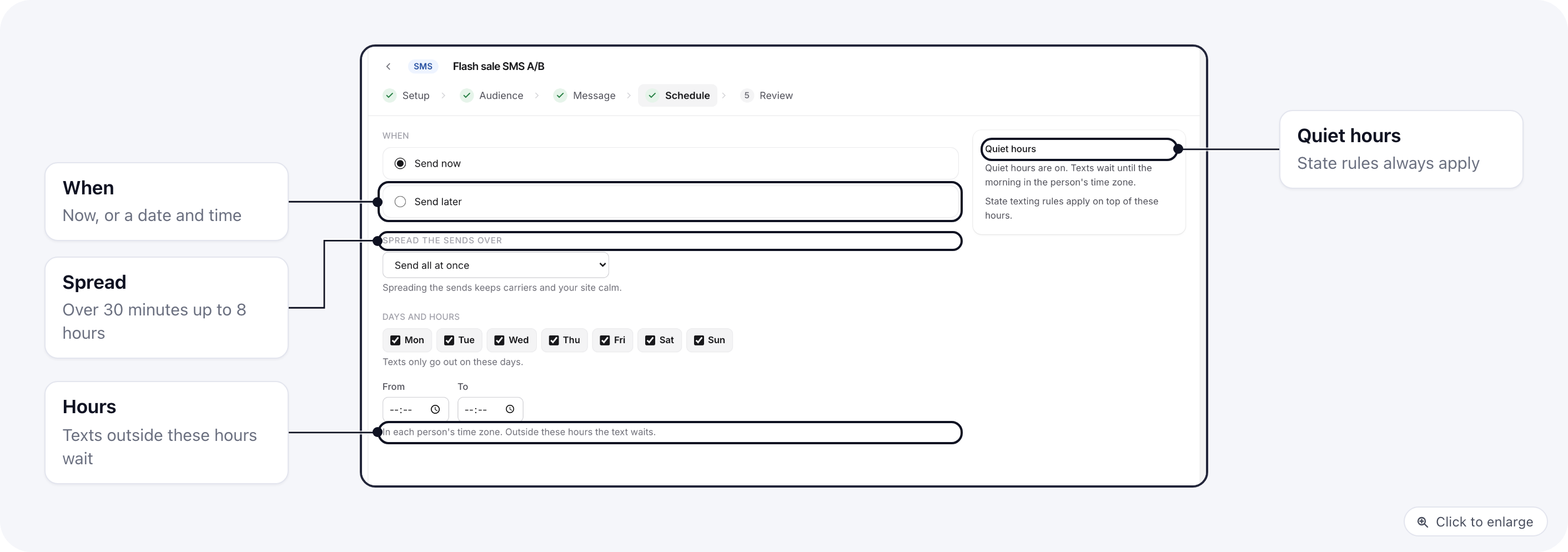Image resolution: width=1568 pixels, height=552 pixels.
Task: Click the "In each person's time zone" hint
Action: 519,432
